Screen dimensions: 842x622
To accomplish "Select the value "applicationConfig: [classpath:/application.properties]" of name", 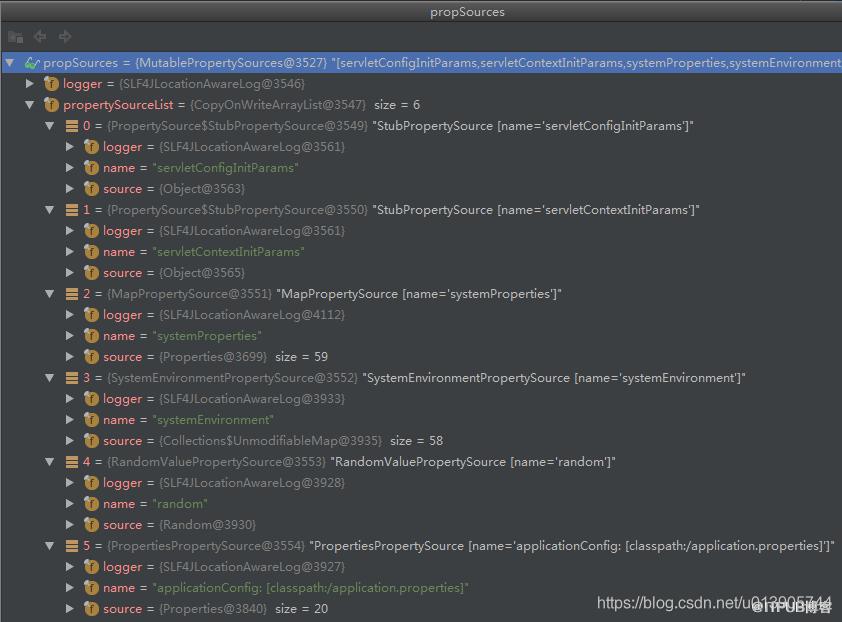I will (310, 588).
